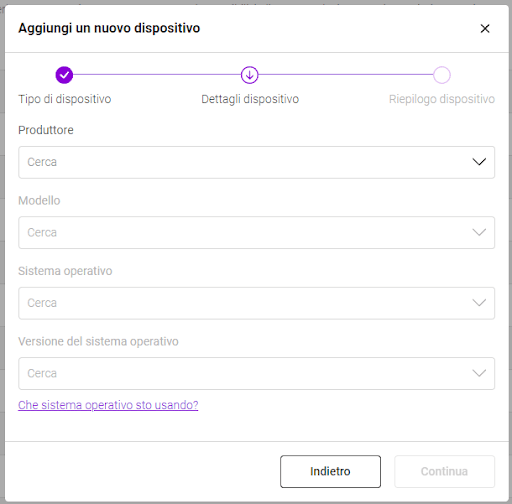Screen dimensions: 512x504
Task: Expand the Produttore dropdown chevron
Action: tap(479, 162)
